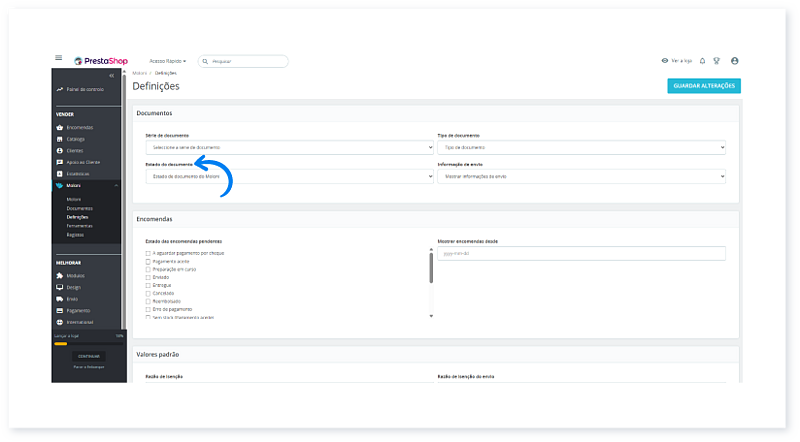The height and width of the screenshot is (442, 800).
Task: Check 'A aguardar pagamento por cheque'
Action: tap(148, 254)
